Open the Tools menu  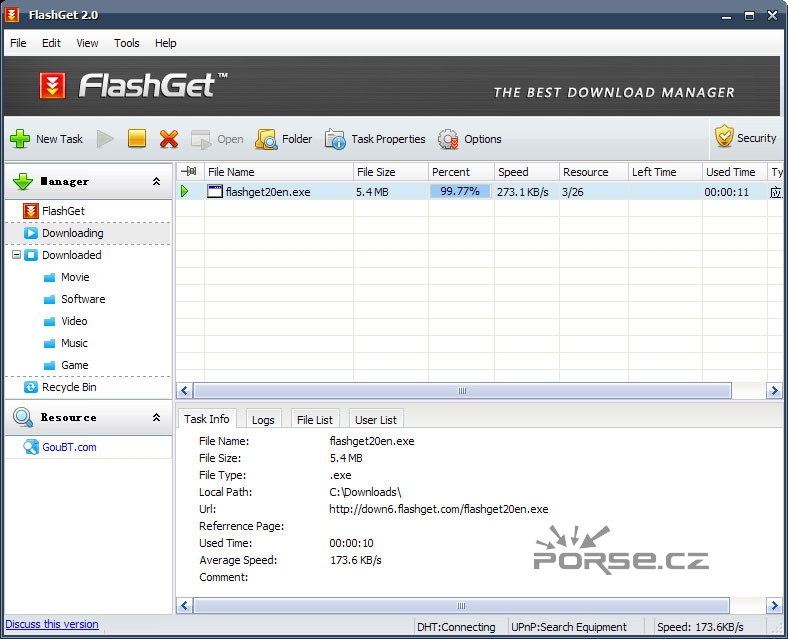click(x=127, y=43)
